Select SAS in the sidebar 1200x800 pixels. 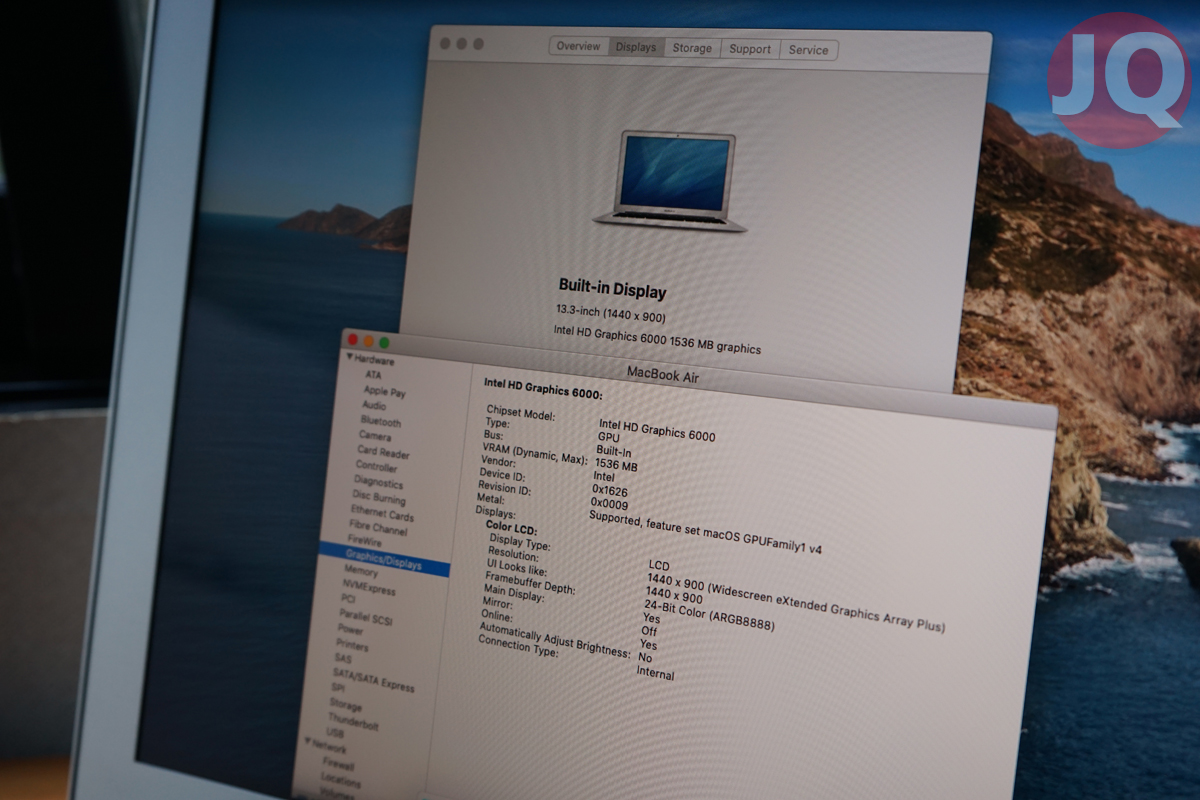pos(342,659)
